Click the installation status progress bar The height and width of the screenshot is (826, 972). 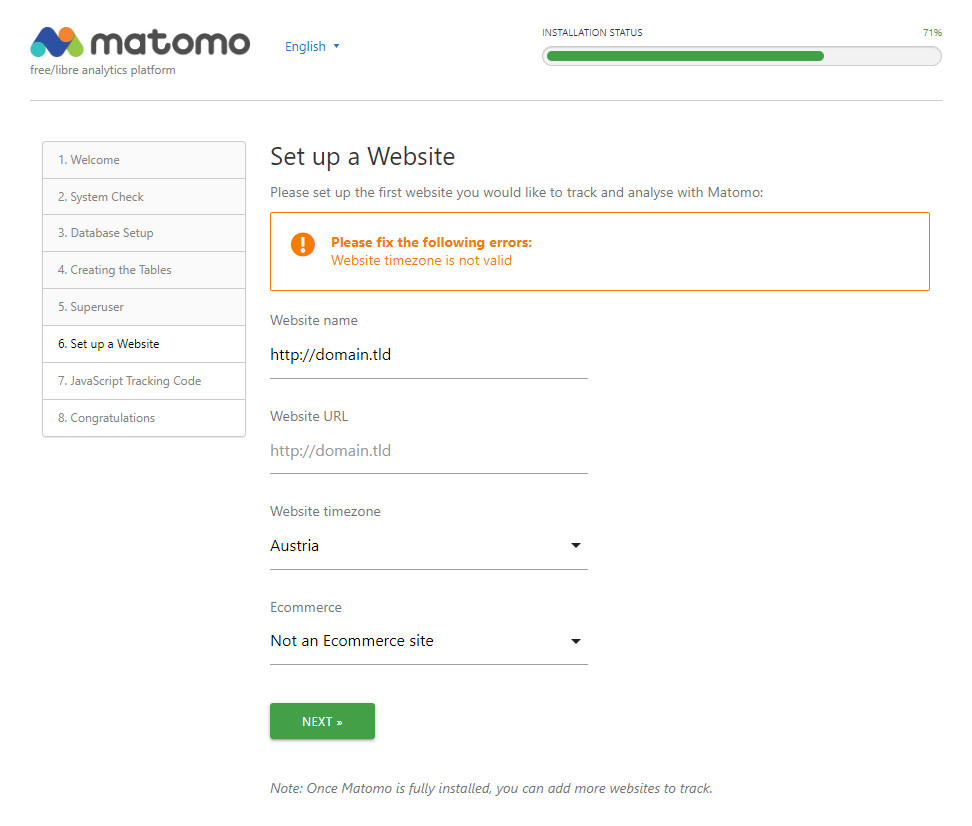[x=741, y=56]
